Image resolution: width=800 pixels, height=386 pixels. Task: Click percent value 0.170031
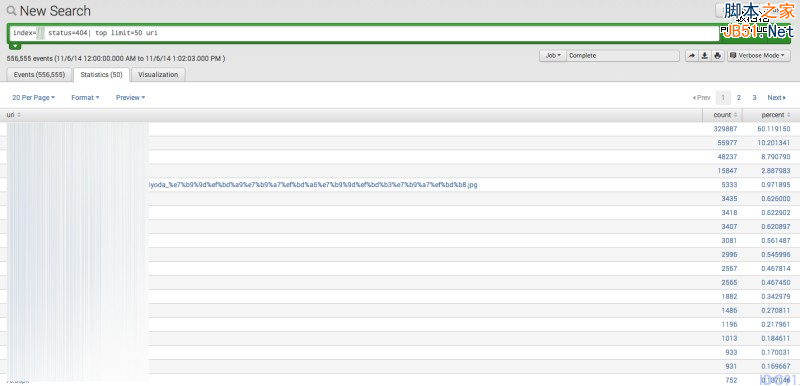(776, 352)
